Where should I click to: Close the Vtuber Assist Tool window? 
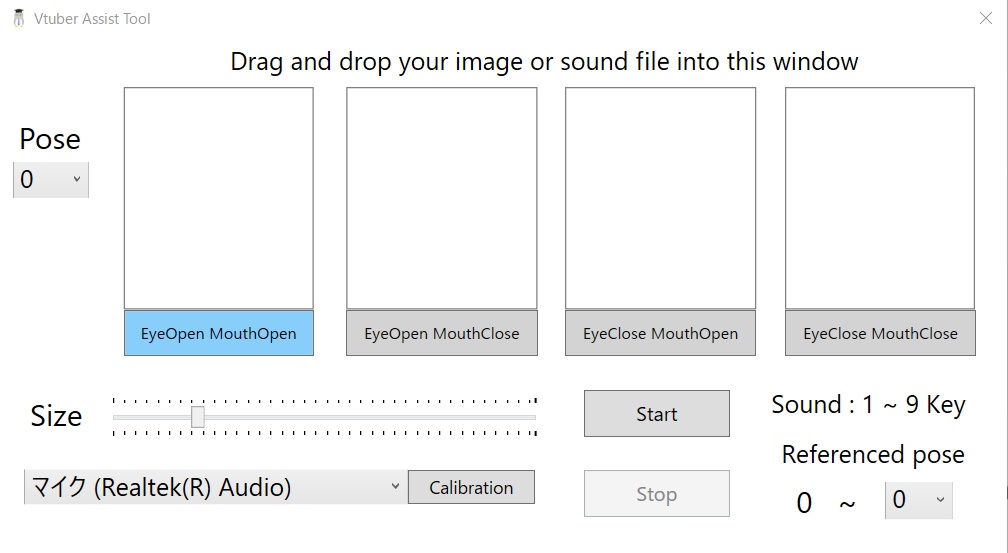(x=986, y=18)
